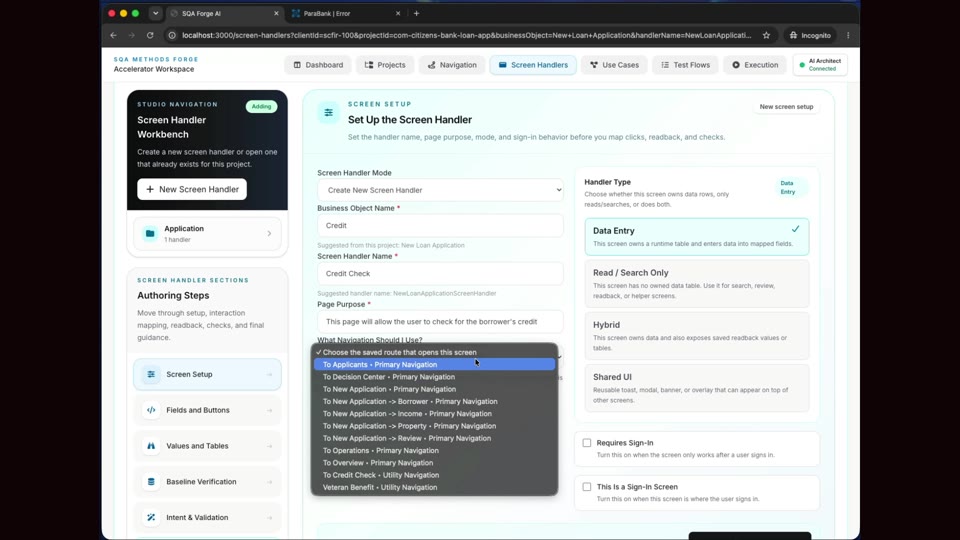The image size is (960, 540).
Task: Click New Screen Handler button
Action: click(x=192, y=189)
